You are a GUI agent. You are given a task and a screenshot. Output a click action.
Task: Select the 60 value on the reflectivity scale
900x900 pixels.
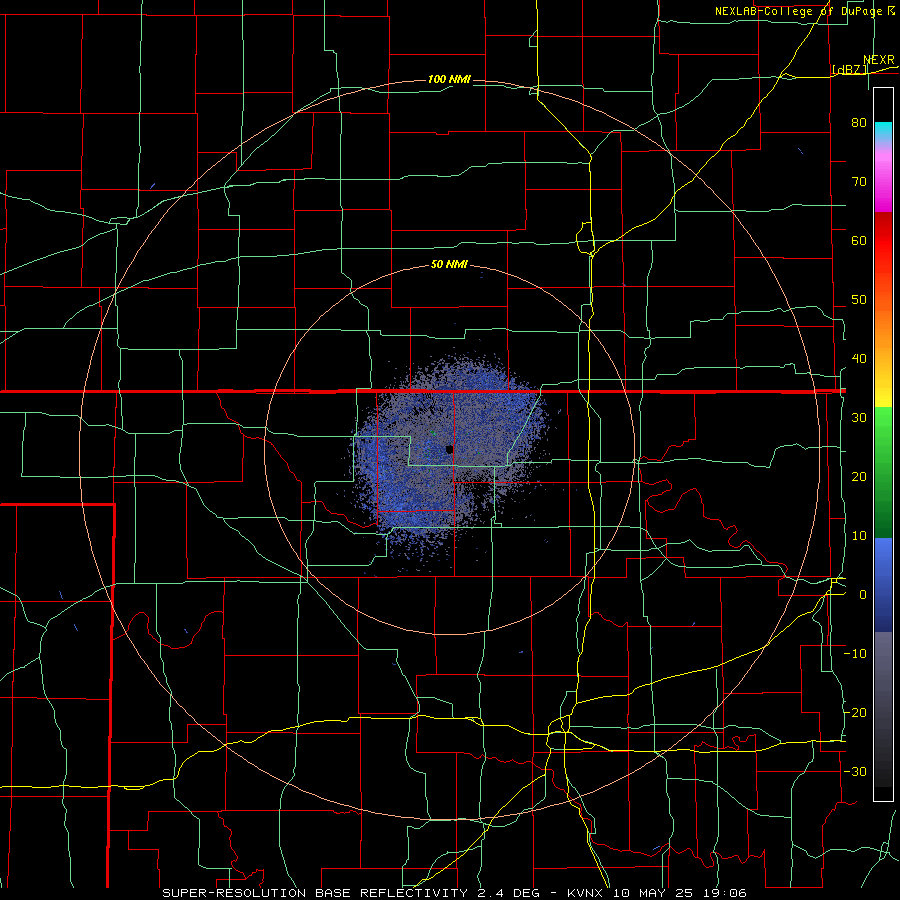(x=859, y=240)
